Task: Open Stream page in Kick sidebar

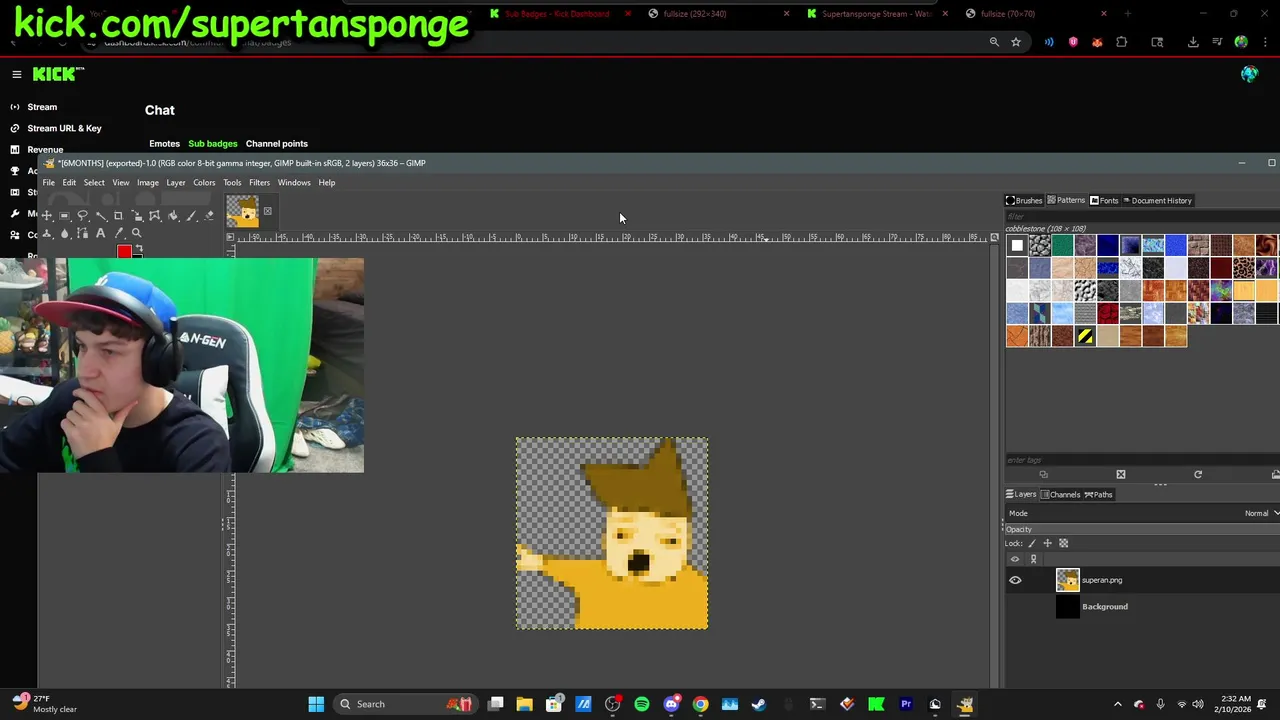Action: coord(42,107)
